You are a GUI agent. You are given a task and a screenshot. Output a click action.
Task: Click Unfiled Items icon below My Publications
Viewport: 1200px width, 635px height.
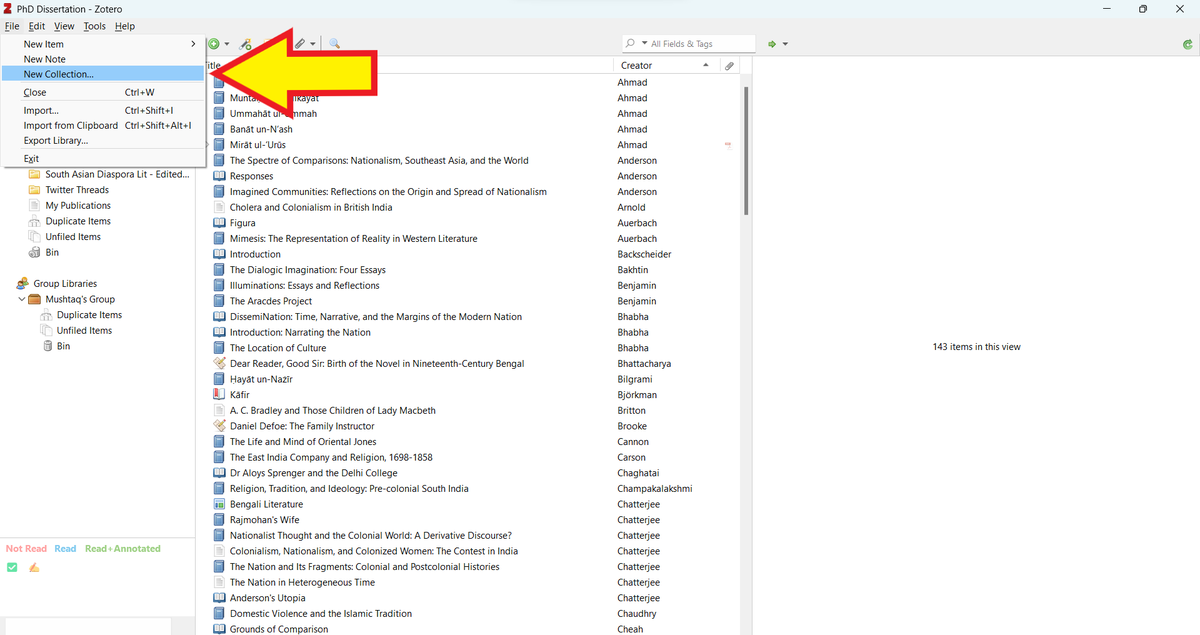pos(35,237)
